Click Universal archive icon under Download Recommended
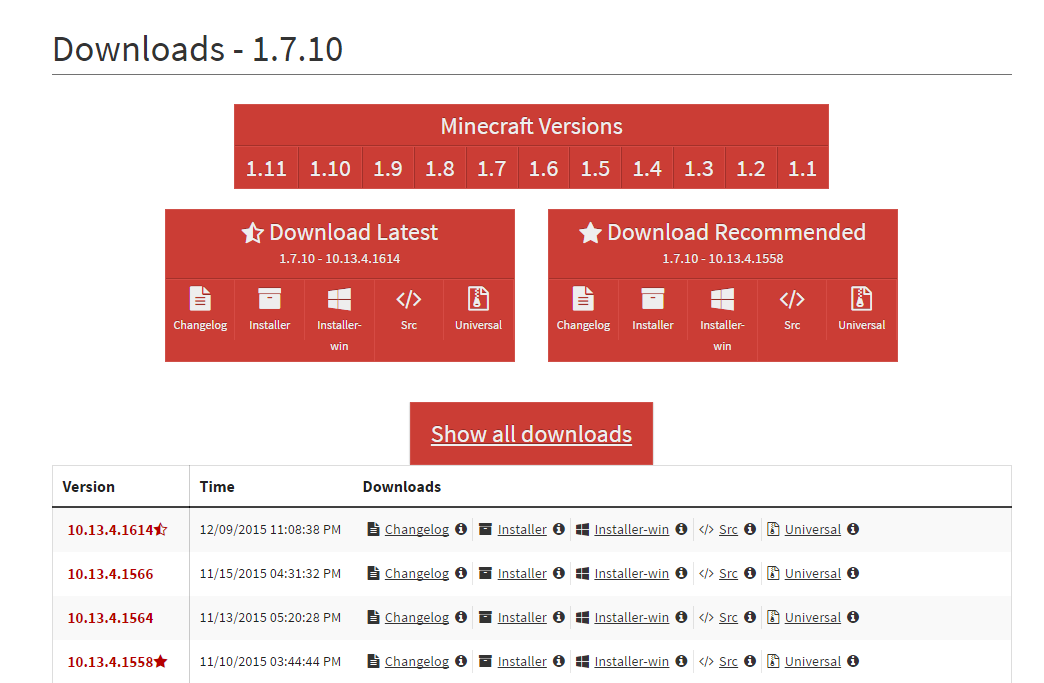 pyautogui.click(x=862, y=299)
